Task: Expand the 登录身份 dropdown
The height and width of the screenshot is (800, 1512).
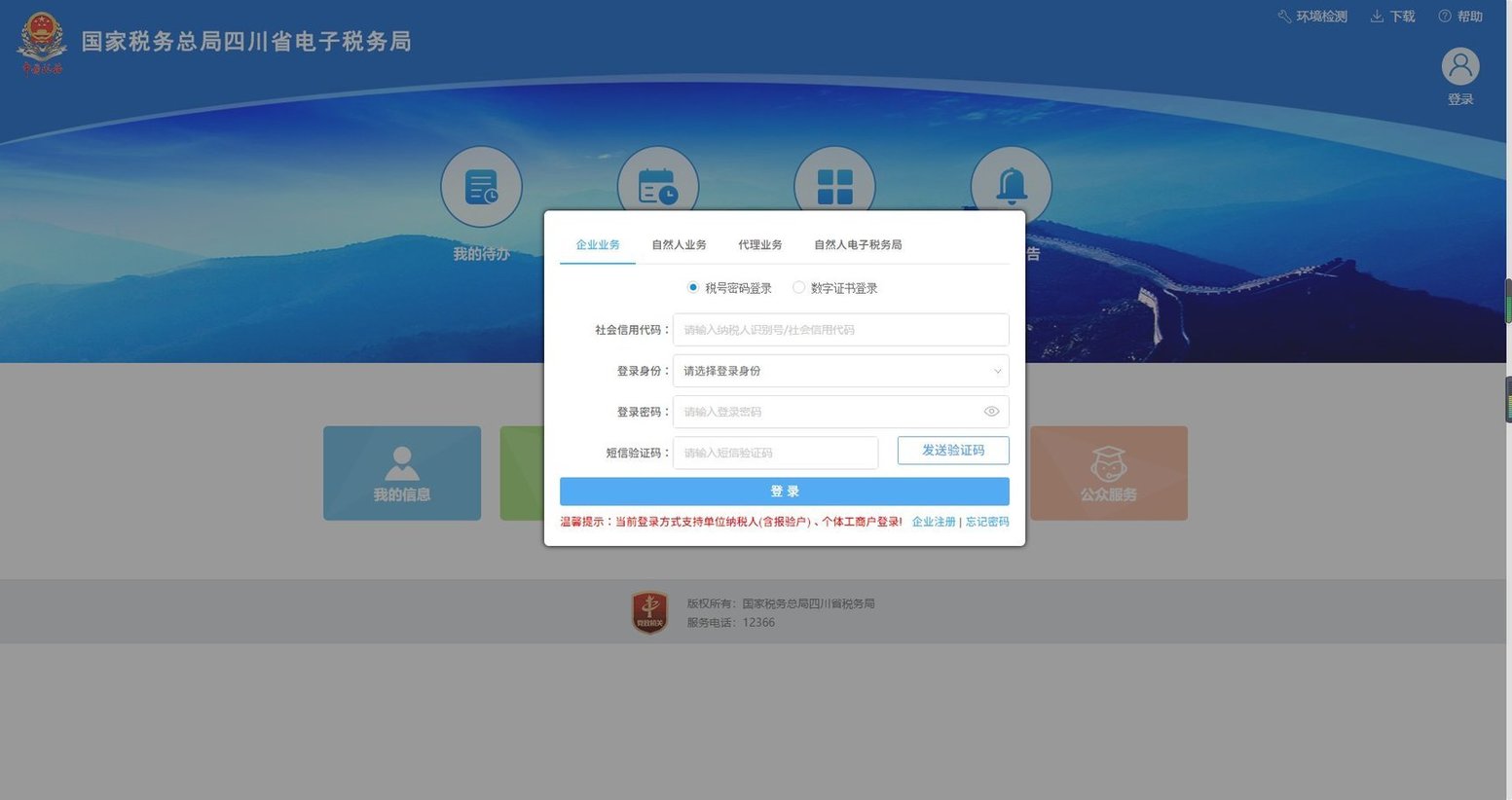Action: [841, 371]
